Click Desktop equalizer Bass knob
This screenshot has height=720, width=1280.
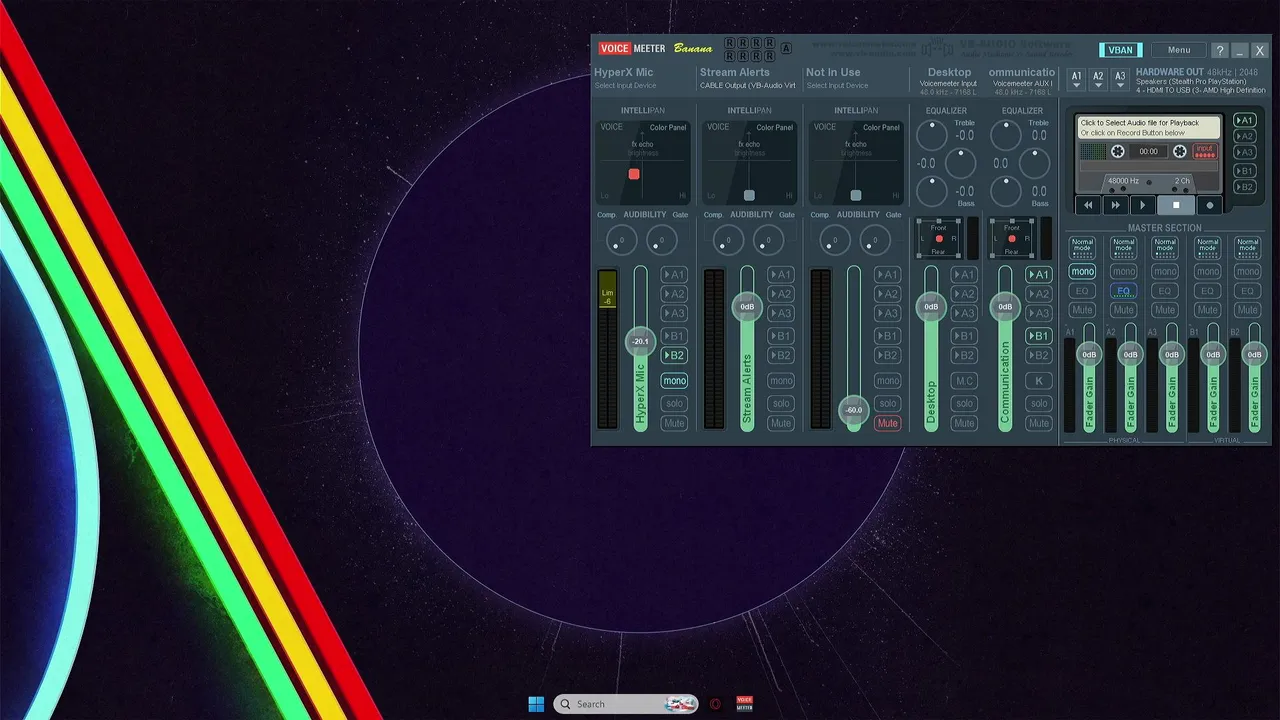932,189
